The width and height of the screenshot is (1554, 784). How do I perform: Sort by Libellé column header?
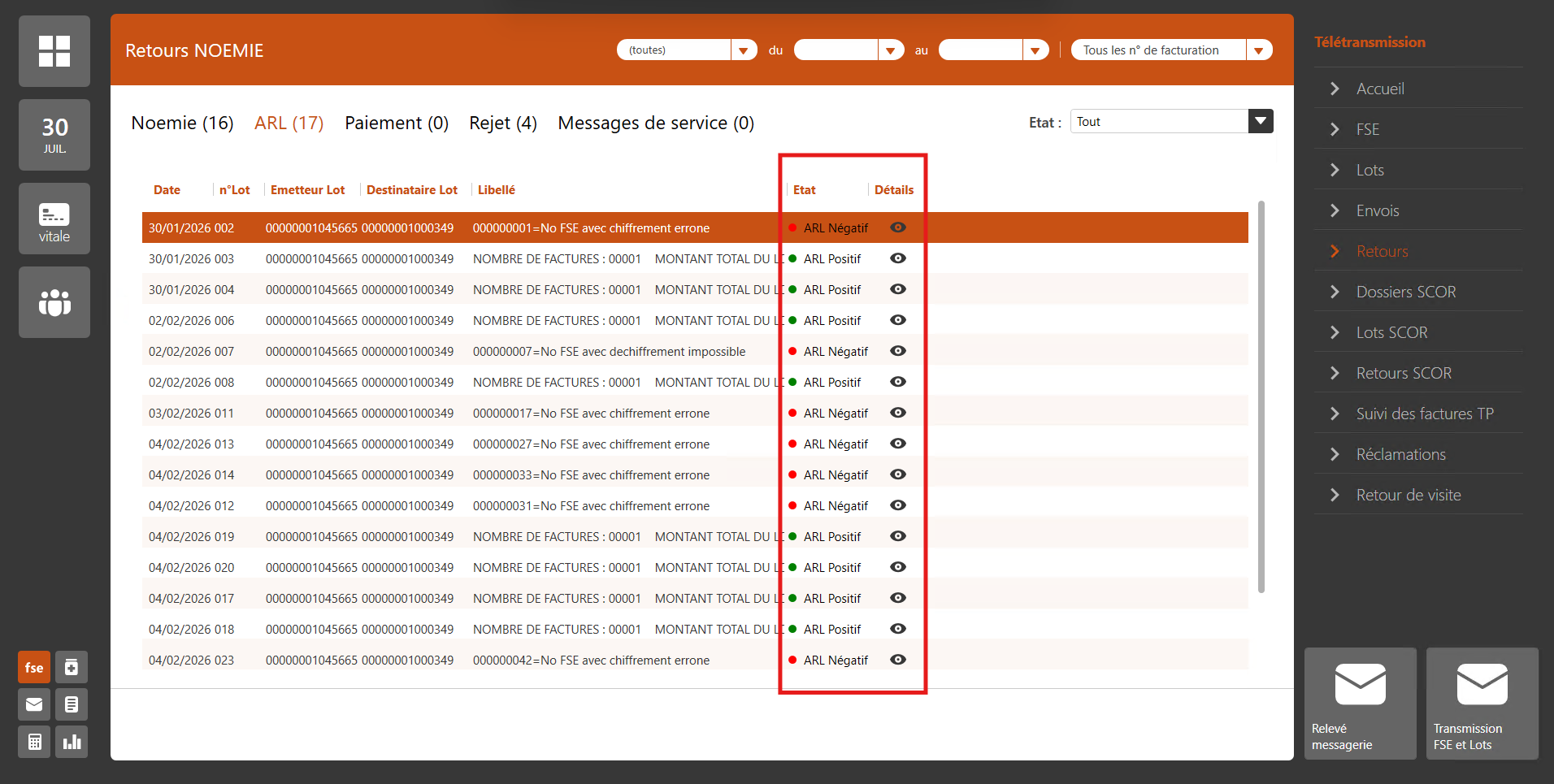[497, 190]
